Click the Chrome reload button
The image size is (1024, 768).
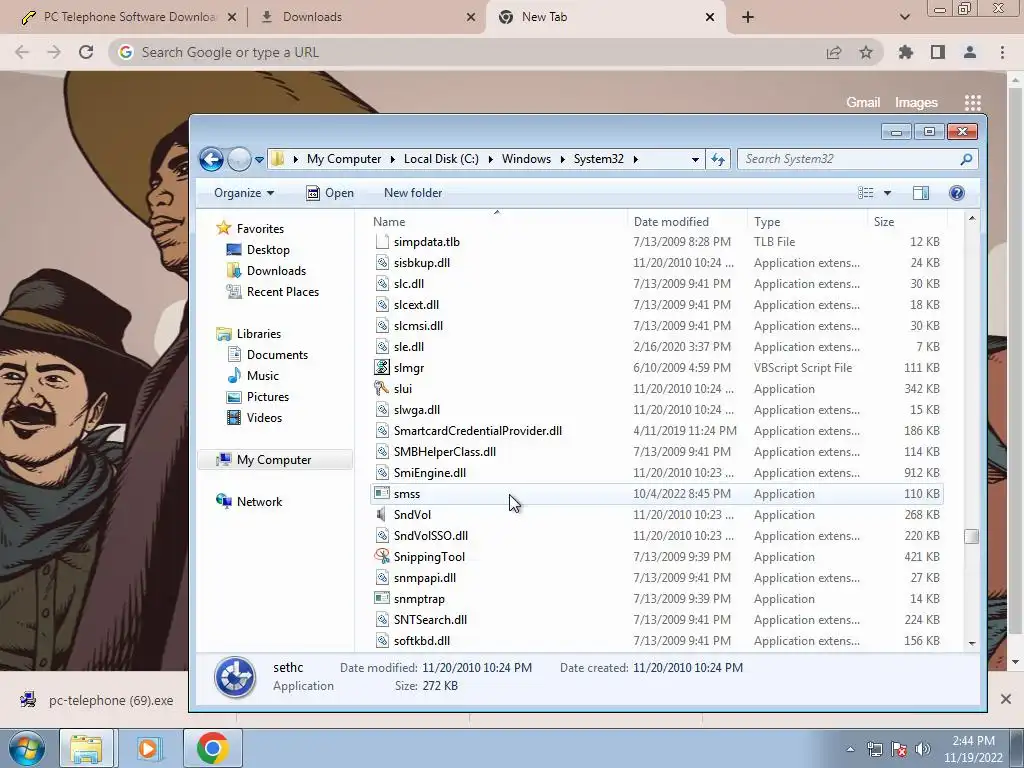tap(86, 52)
